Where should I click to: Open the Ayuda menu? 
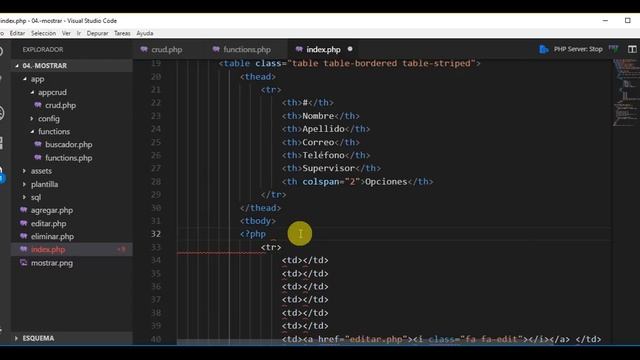click(x=145, y=33)
